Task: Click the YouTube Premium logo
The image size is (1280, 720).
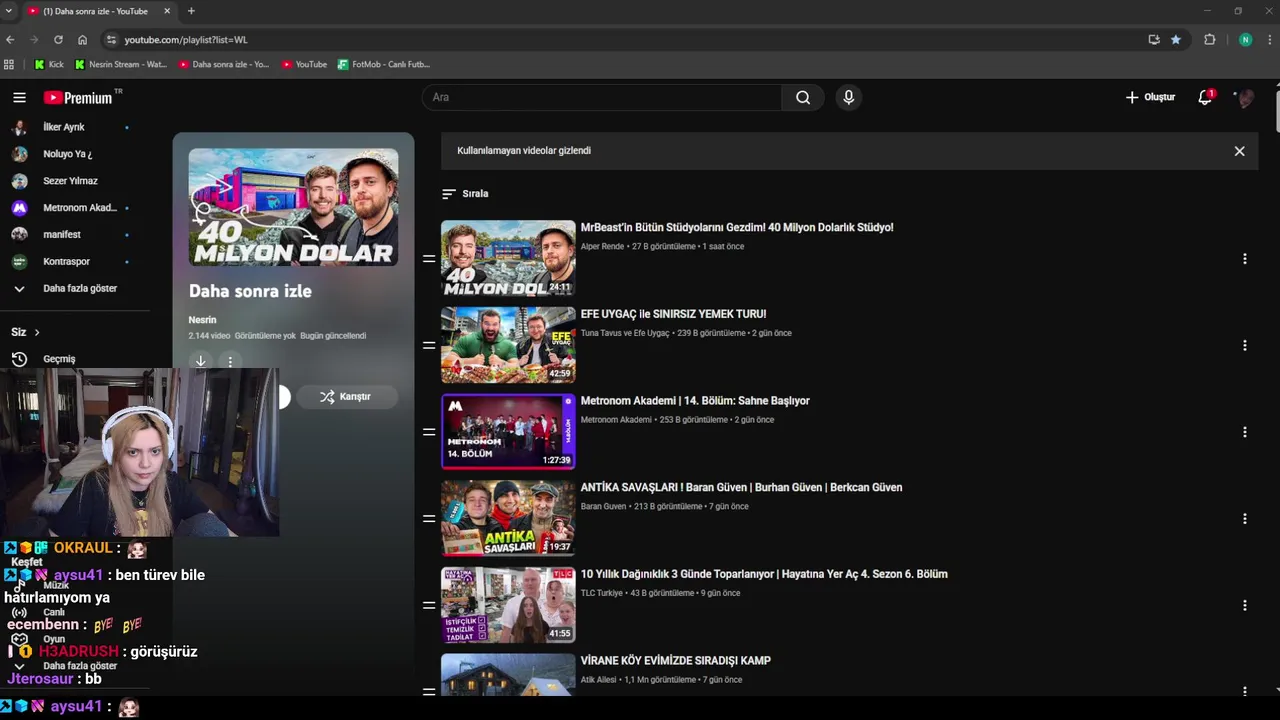Action: click(78, 98)
